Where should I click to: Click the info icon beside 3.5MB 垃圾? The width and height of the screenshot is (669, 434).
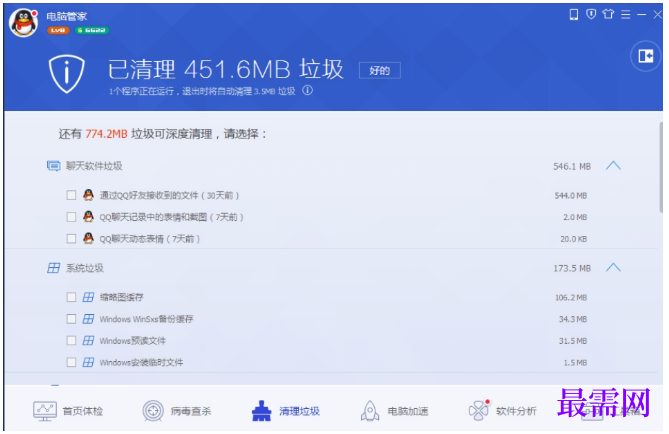[308, 90]
